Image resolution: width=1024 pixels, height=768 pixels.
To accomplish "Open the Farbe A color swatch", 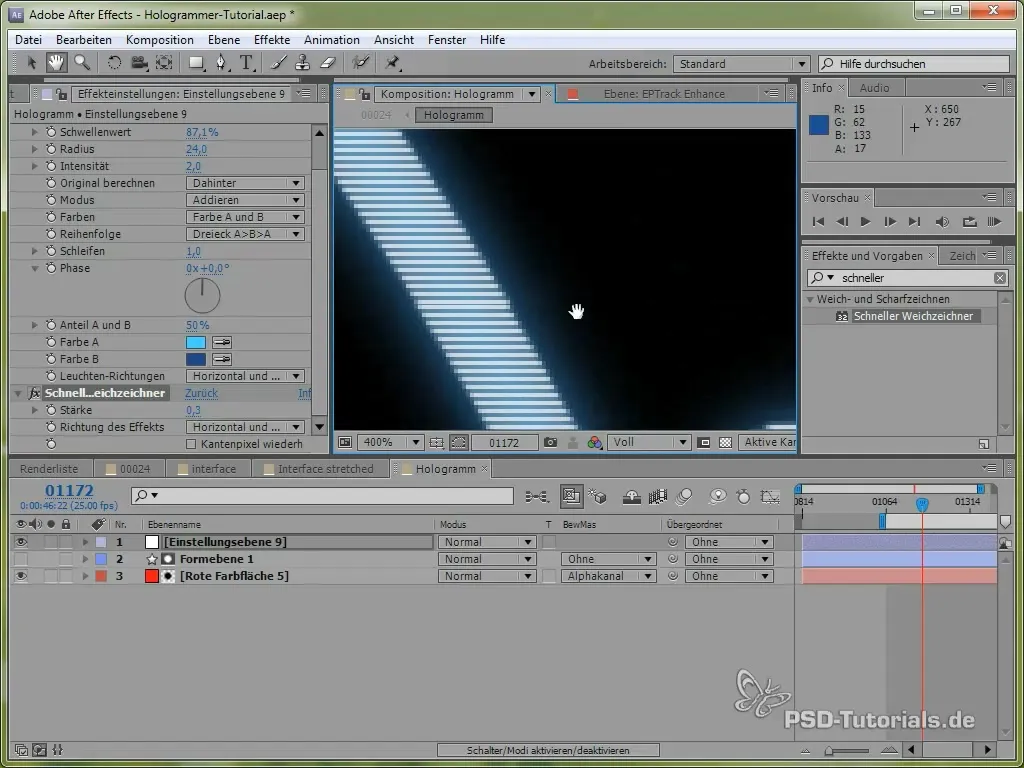I will coord(196,342).
